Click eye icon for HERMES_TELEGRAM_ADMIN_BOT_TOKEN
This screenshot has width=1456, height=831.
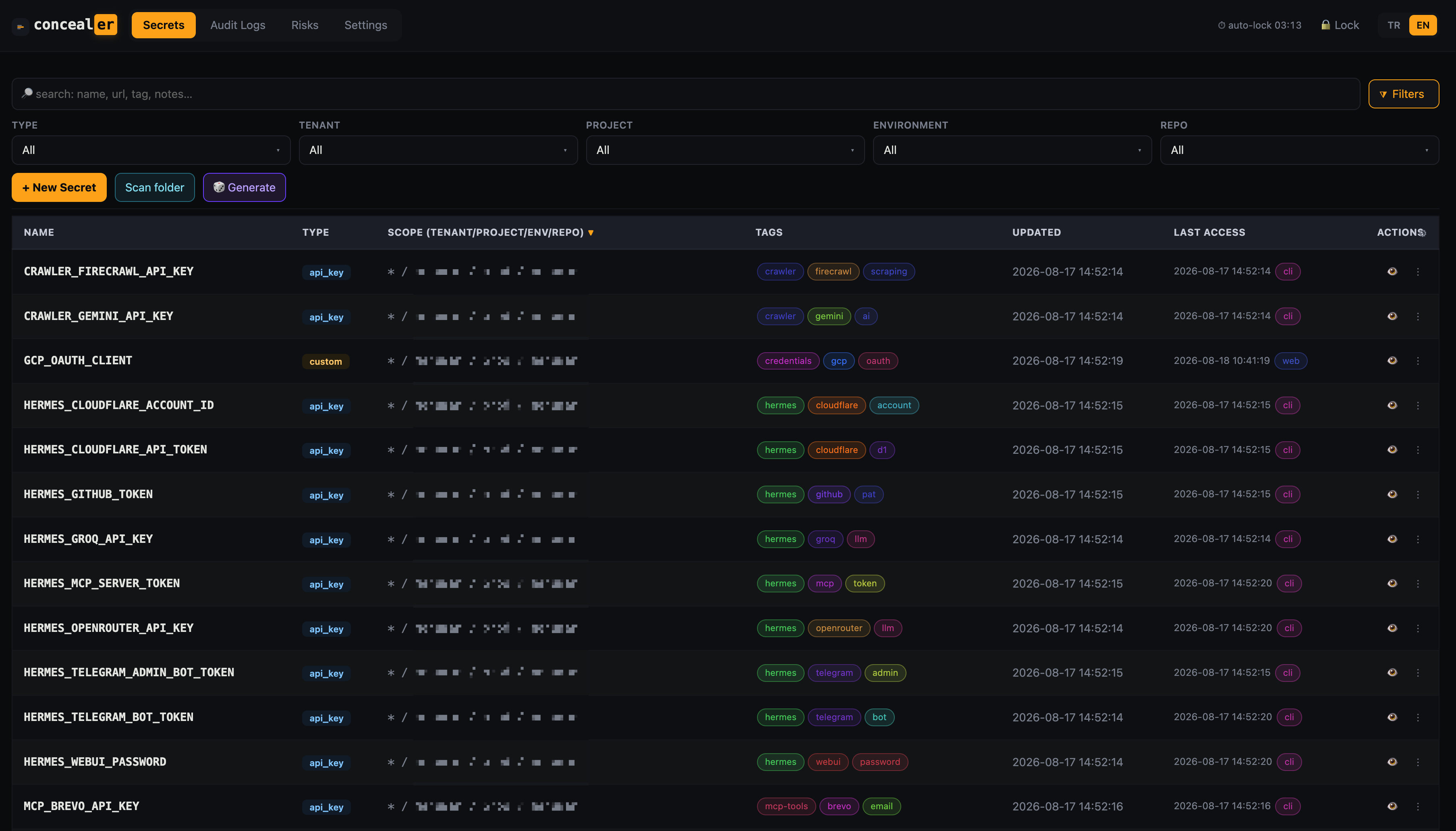(x=1392, y=672)
